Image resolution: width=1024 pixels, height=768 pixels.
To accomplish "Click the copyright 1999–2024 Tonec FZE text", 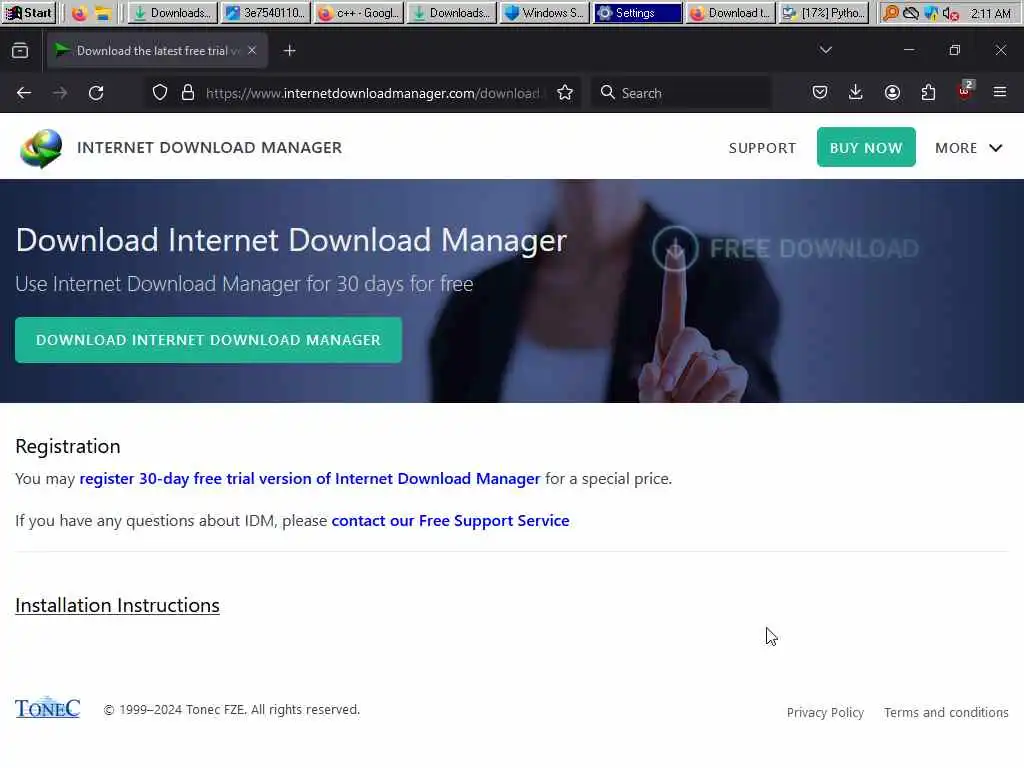I will [232, 710].
